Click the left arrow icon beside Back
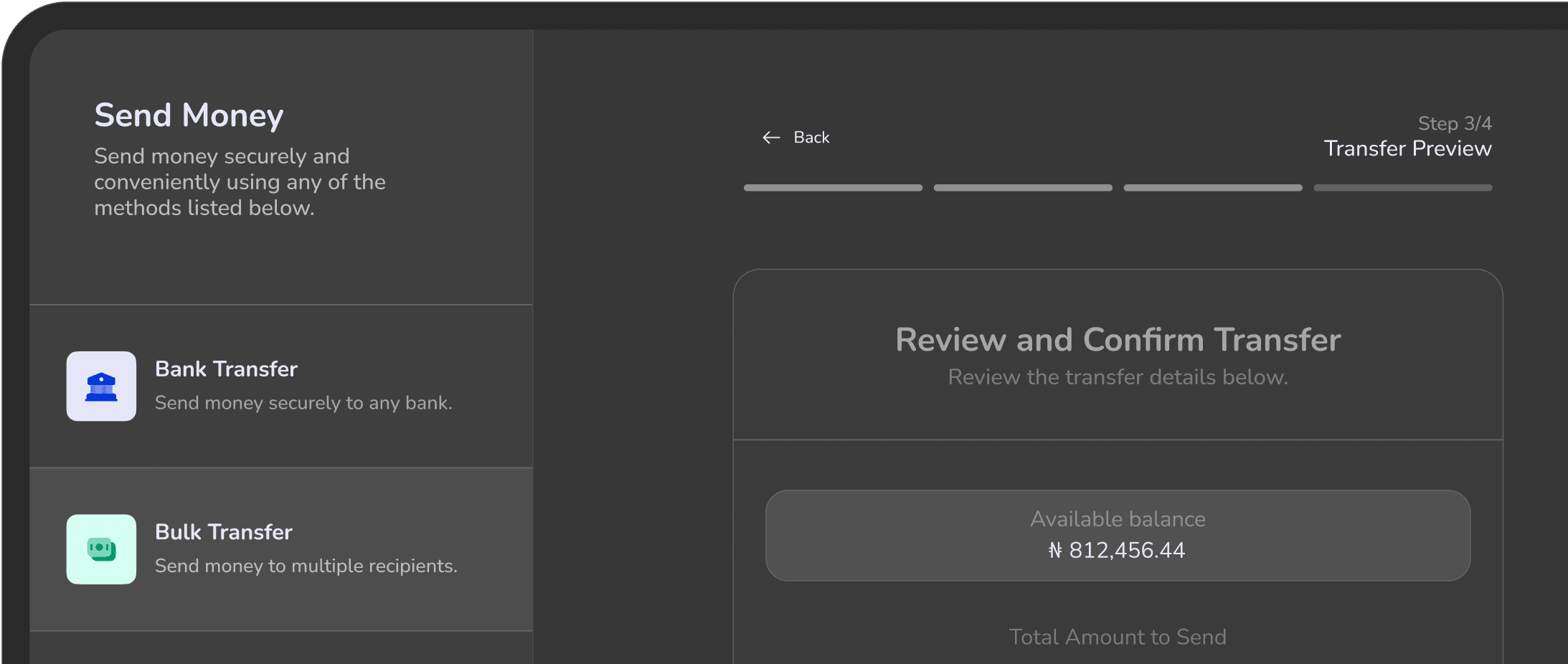 click(x=771, y=138)
